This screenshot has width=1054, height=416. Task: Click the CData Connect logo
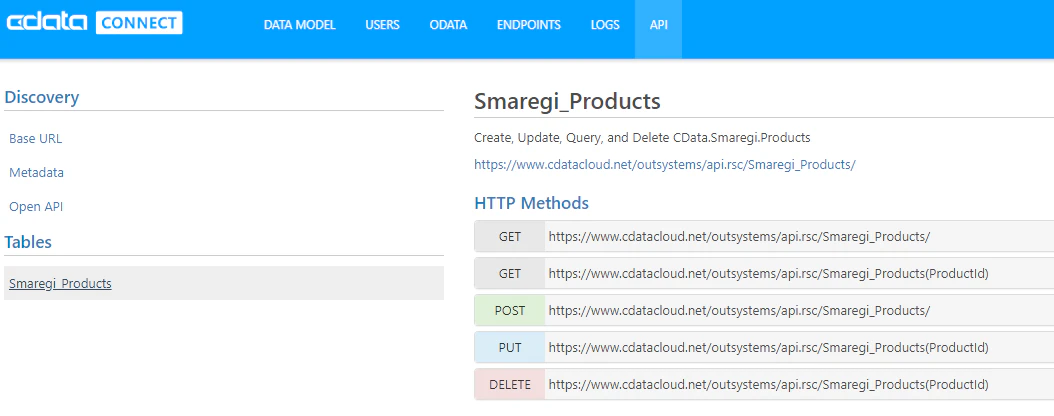[95, 23]
